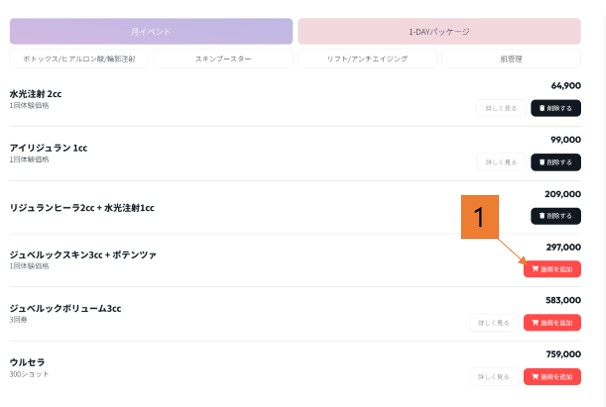Switch to the 1-DAYパッケージ tab
The height and width of the screenshot is (407, 606).
tap(439, 31)
